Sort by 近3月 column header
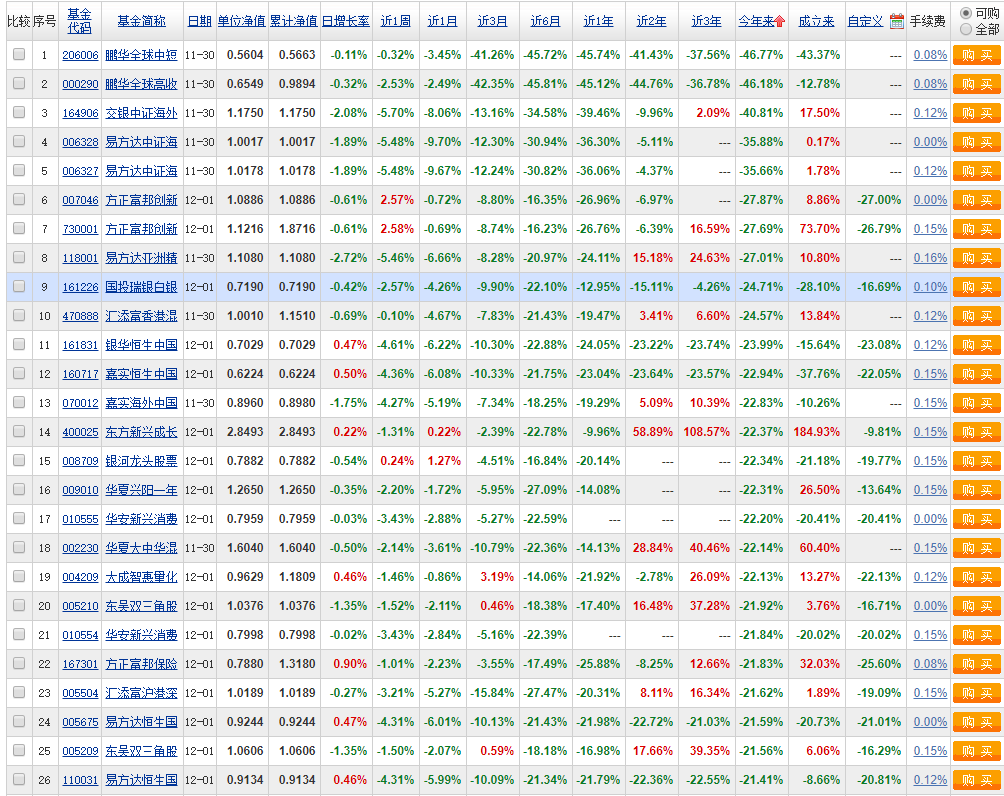The height and width of the screenshot is (796, 1004). [x=492, y=21]
